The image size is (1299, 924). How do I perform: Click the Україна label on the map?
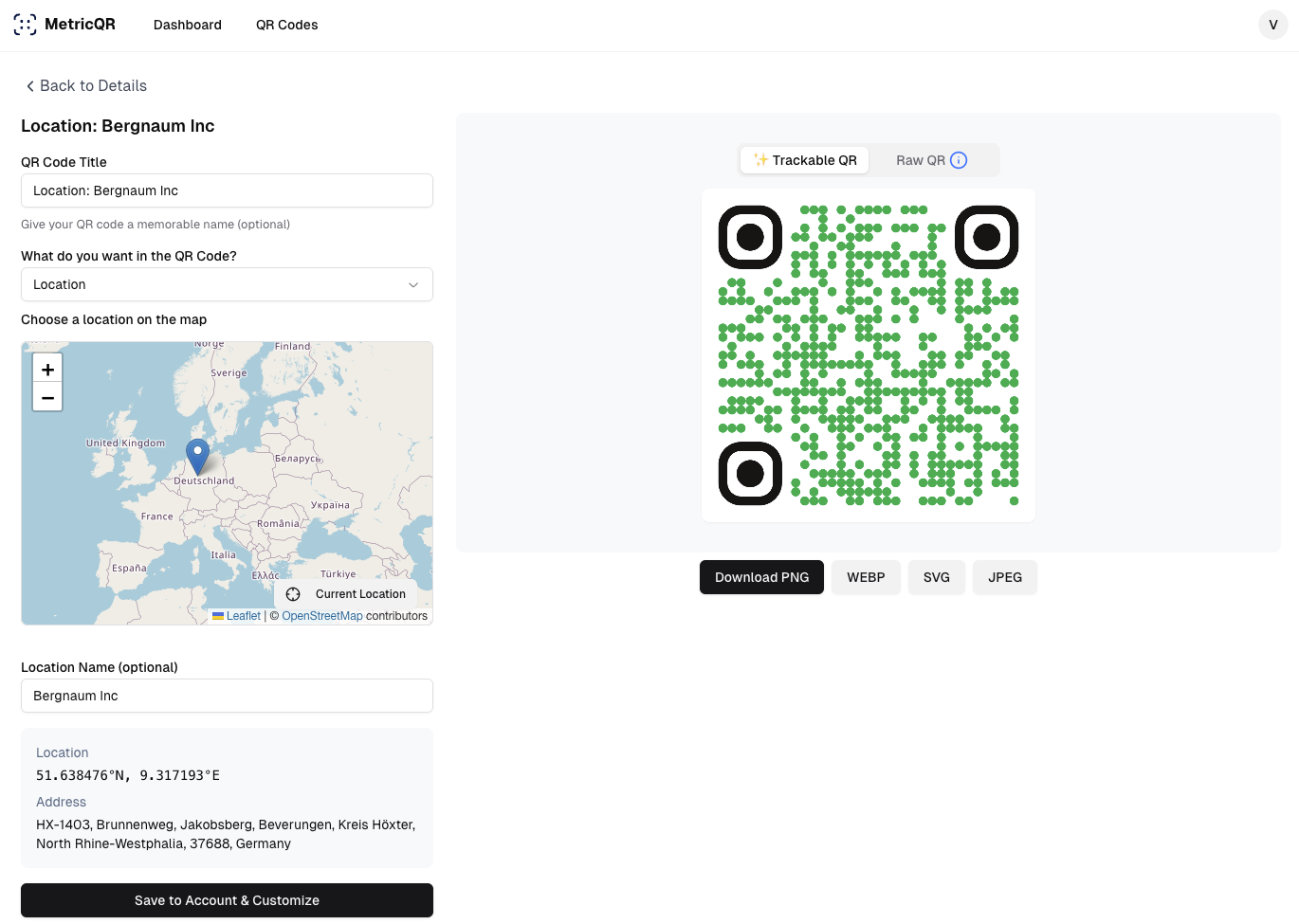330,505
